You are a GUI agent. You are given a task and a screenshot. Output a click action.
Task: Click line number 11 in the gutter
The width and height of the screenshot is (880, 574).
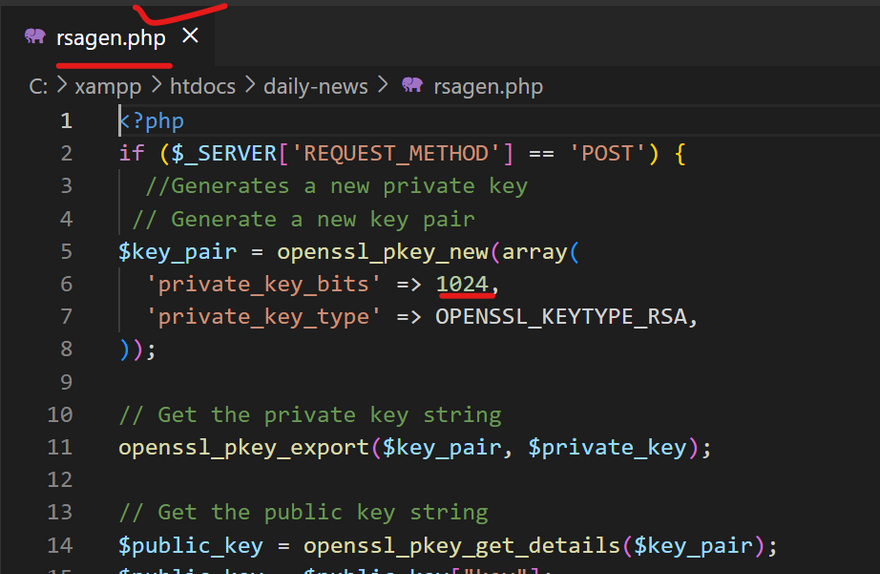pos(60,447)
